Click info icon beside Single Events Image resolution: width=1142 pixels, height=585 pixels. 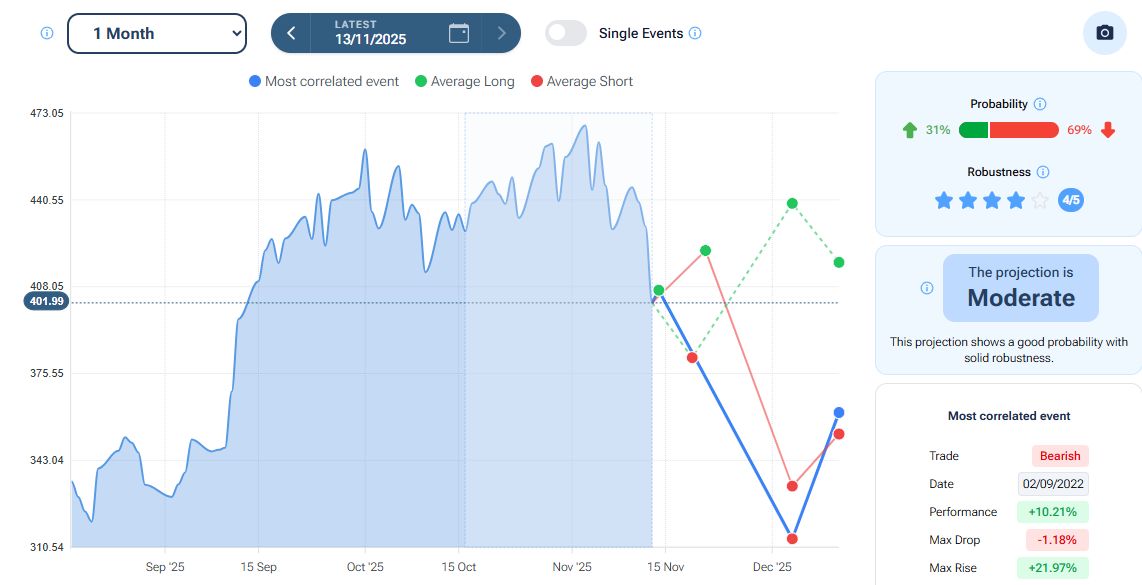pyautogui.click(x=695, y=33)
